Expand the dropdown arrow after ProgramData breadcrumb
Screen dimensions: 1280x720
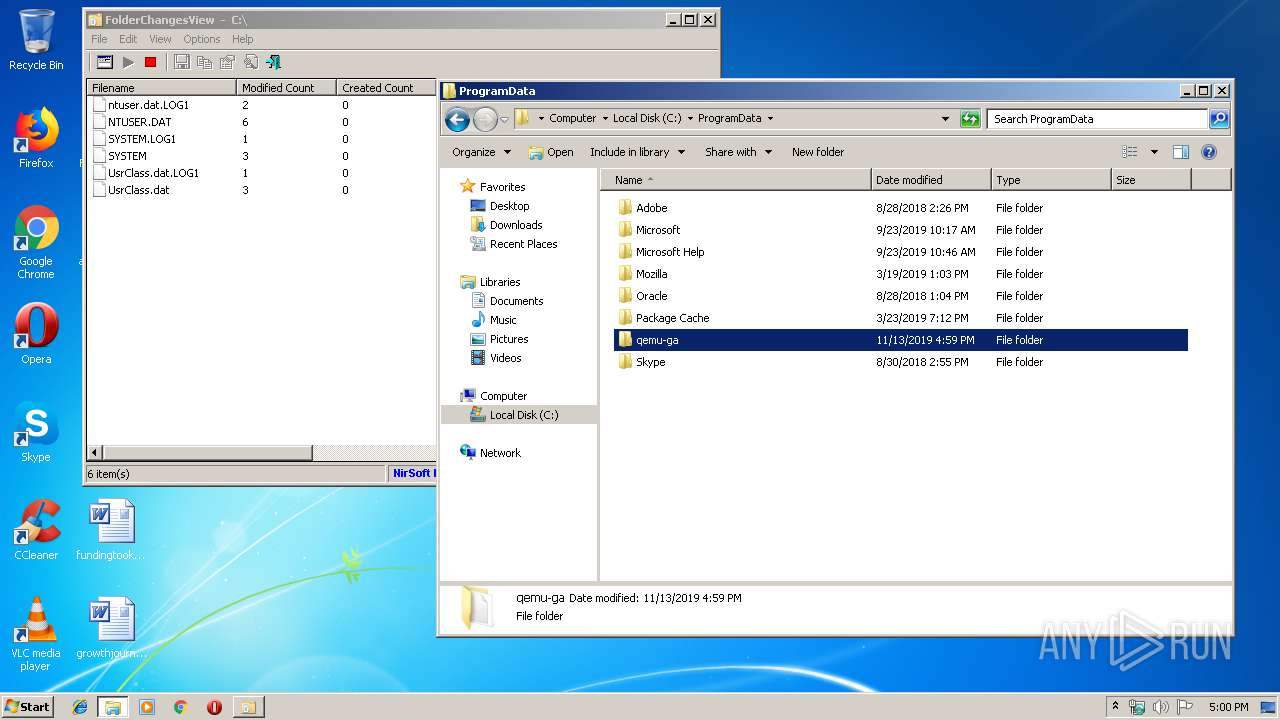770,118
